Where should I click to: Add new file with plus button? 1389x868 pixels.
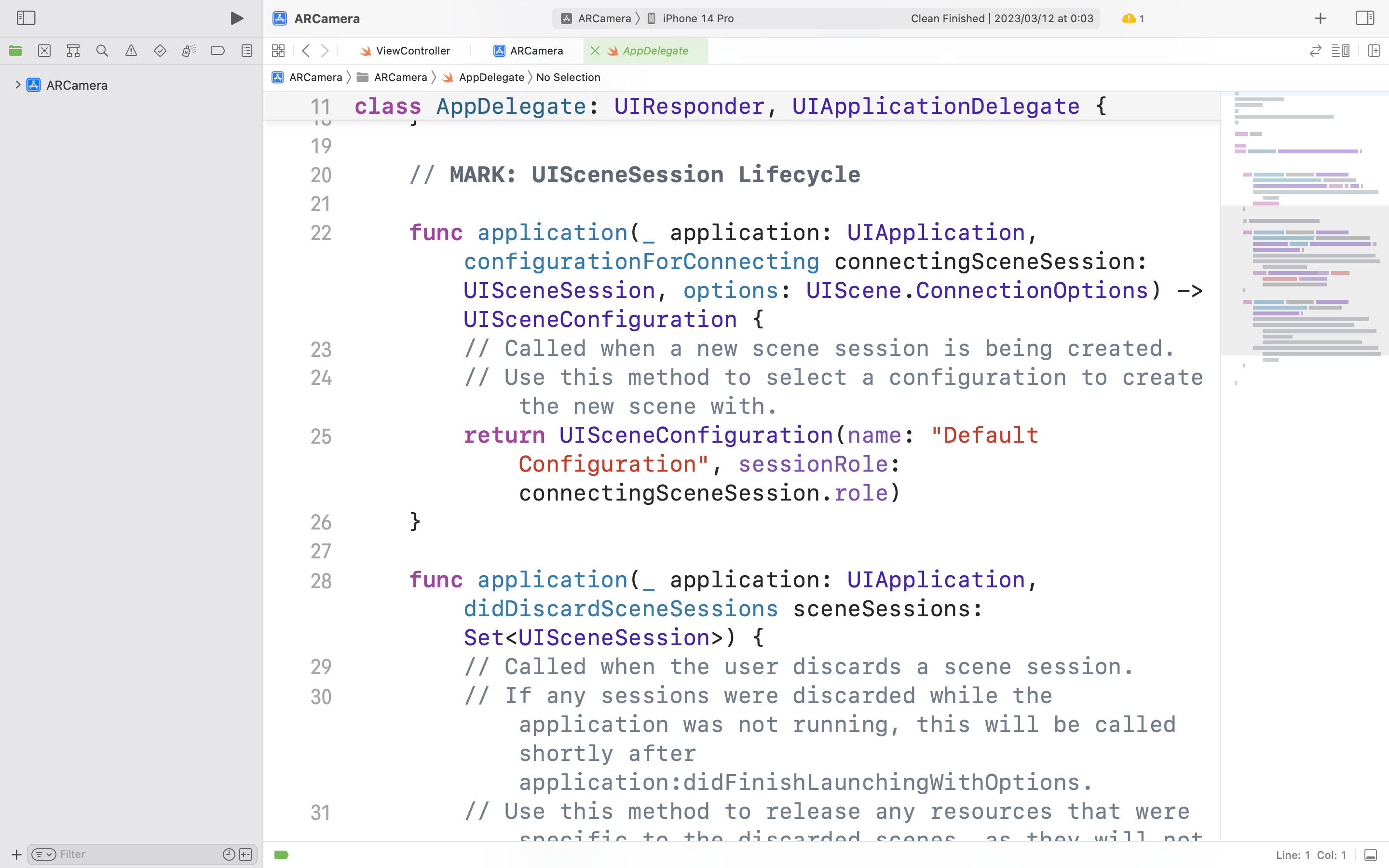click(x=16, y=854)
